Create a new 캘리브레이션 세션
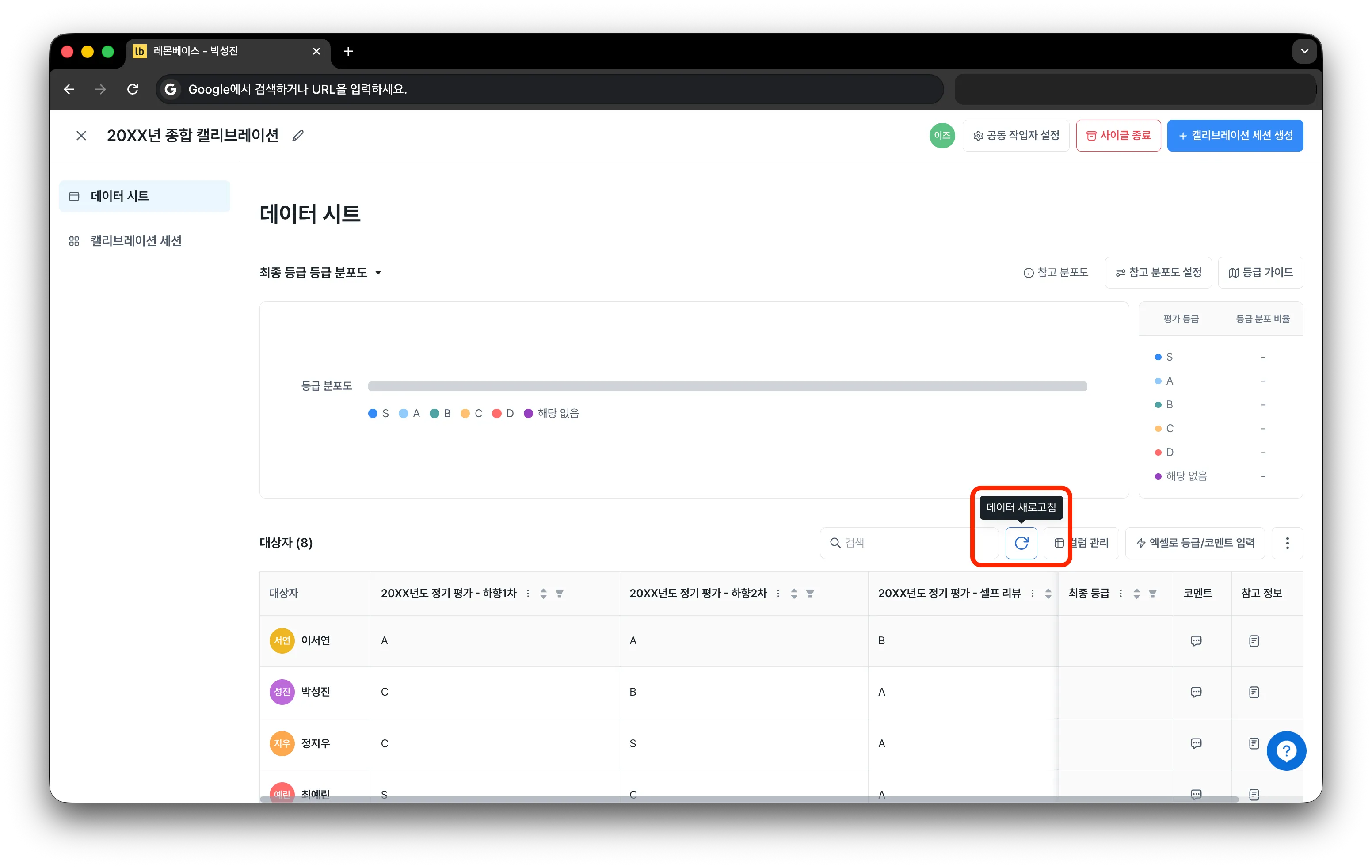The image size is (1372, 868). tap(1235, 136)
